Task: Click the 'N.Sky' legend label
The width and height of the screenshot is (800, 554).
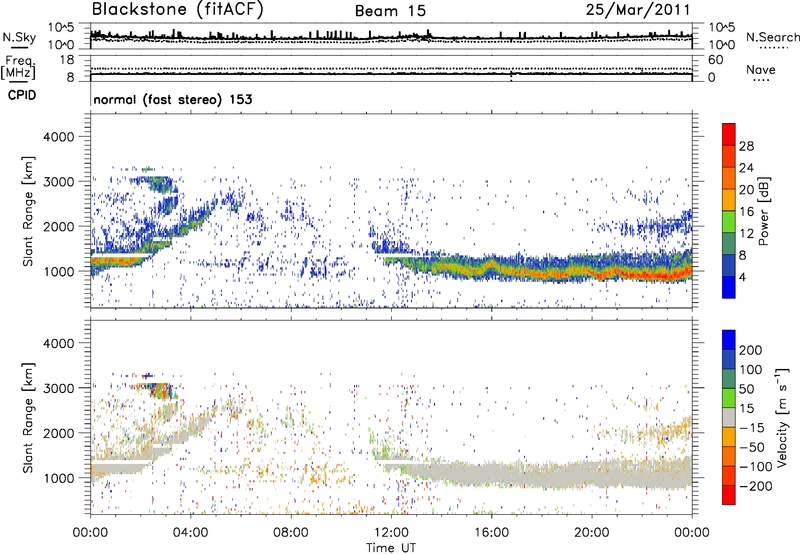Action: (19, 37)
